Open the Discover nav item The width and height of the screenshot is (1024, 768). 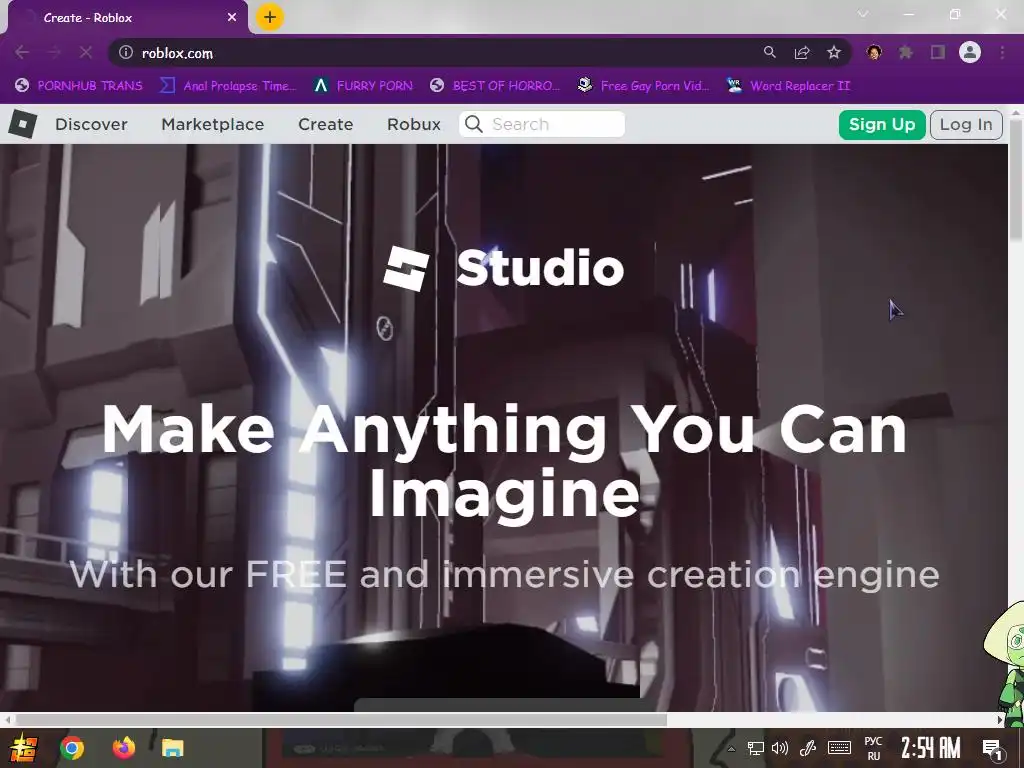click(x=91, y=124)
